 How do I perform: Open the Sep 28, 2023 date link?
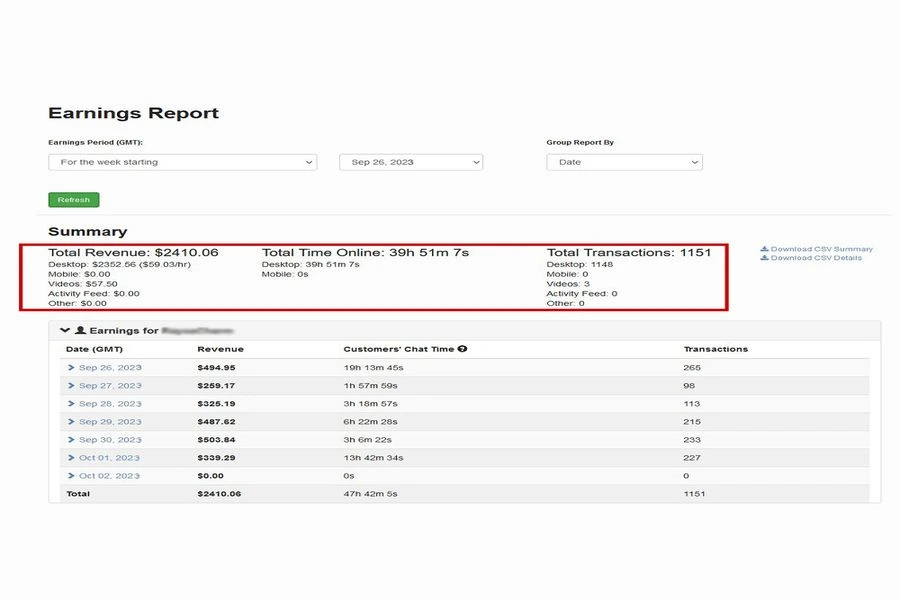tap(110, 404)
